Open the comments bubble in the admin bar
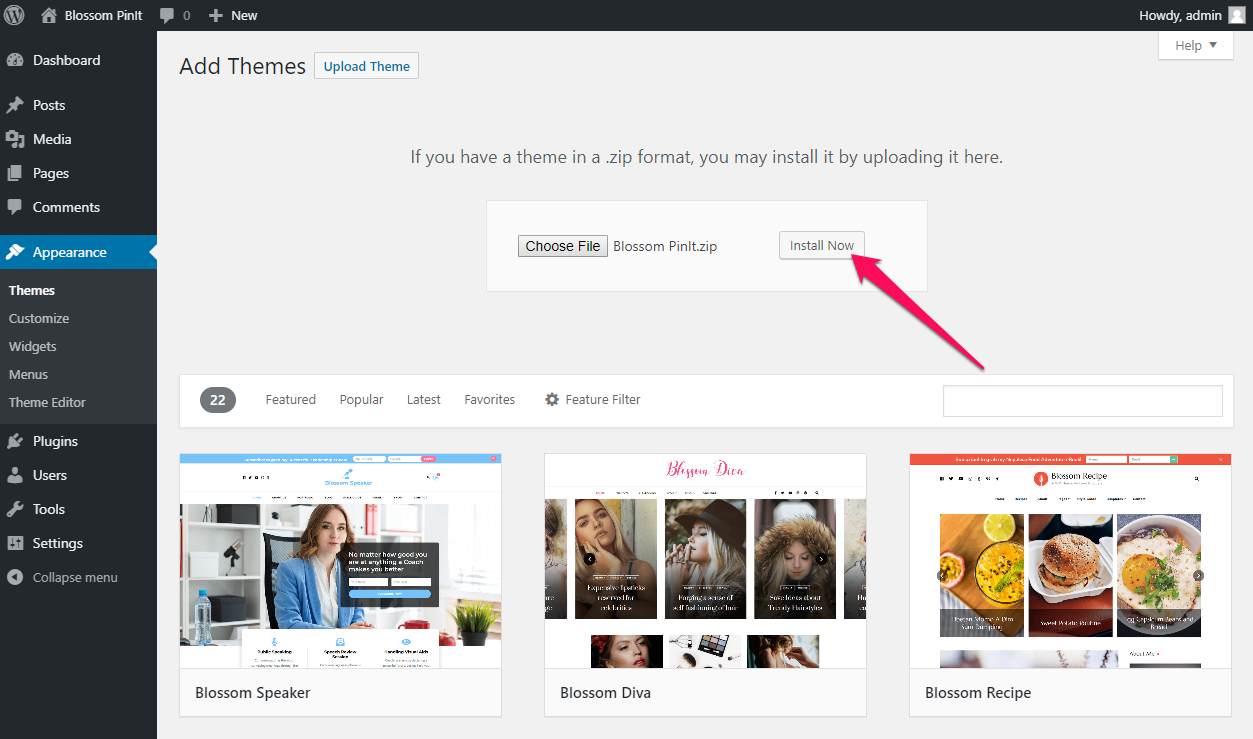1253x739 pixels. tap(167, 16)
